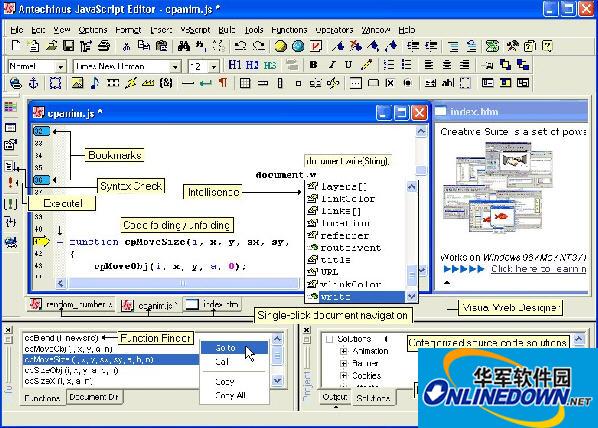Toggle the bookmark on line 36

point(41,180)
